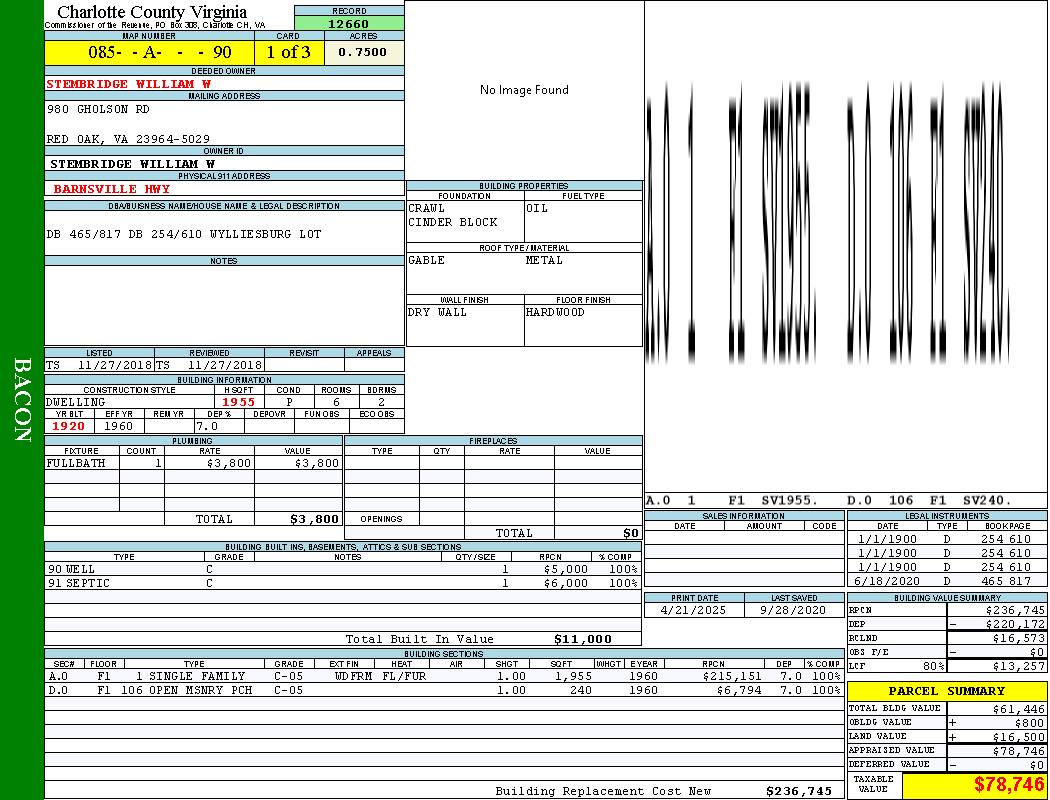Click roof type GABLE

[x=427, y=260]
